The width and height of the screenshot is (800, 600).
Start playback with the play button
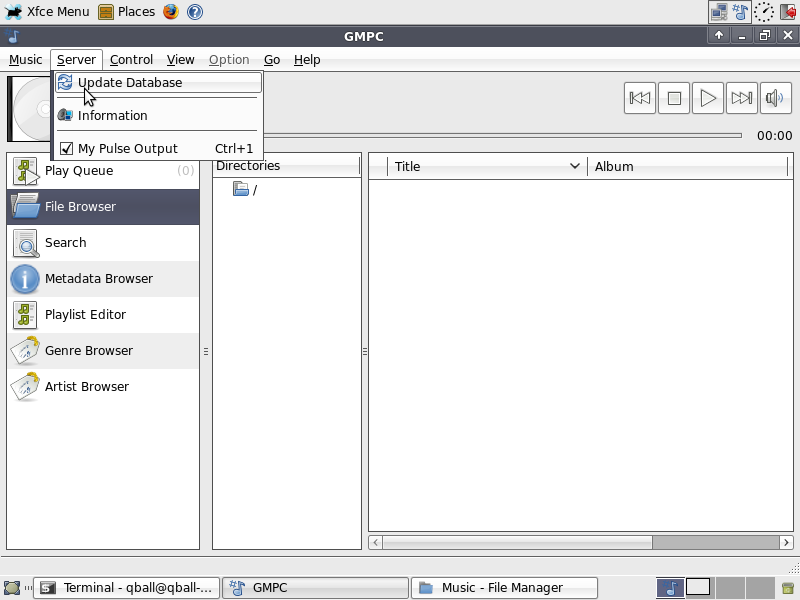[x=708, y=98]
